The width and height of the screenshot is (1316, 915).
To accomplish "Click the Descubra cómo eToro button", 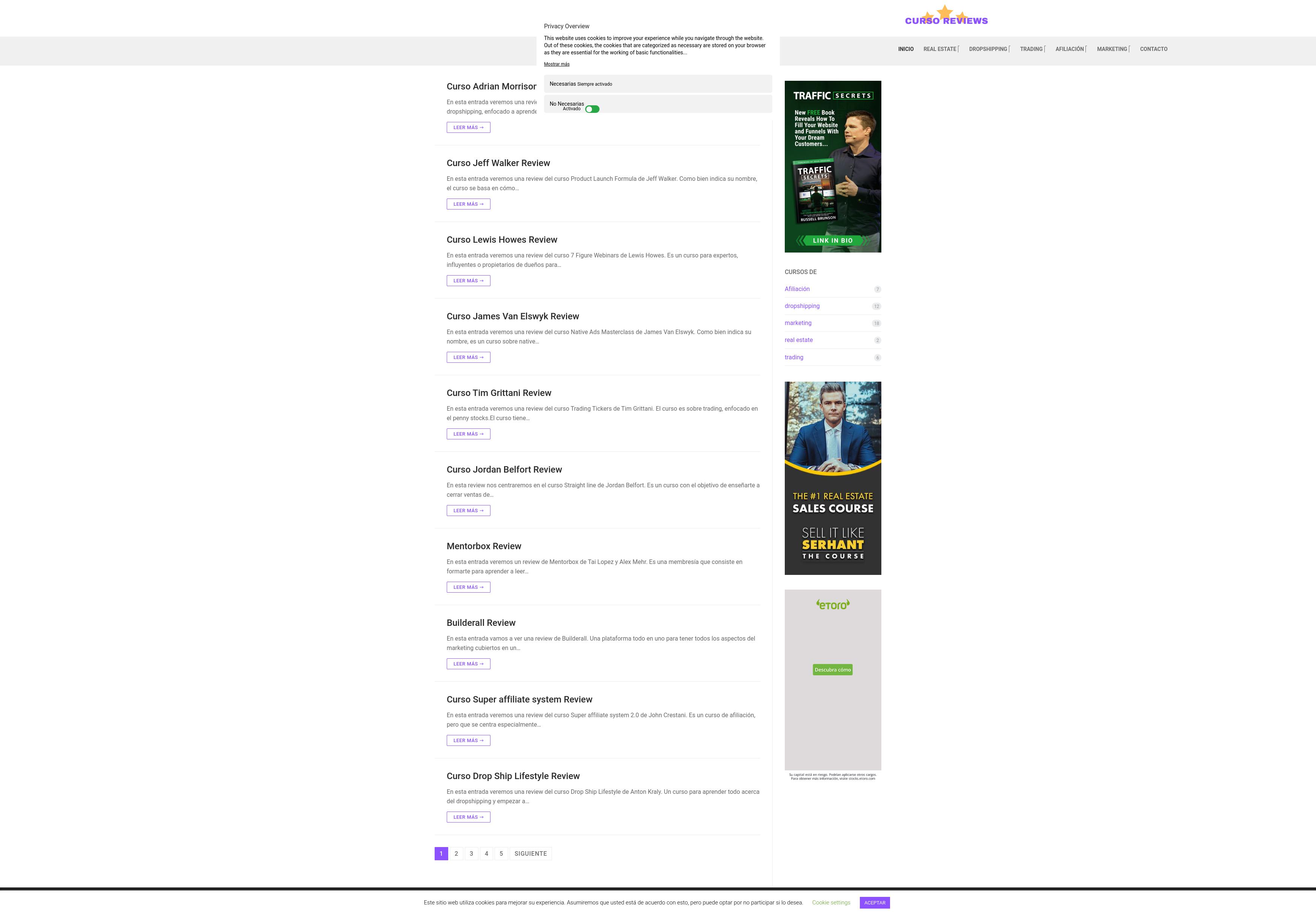I will pyautogui.click(x=832, y=670).
